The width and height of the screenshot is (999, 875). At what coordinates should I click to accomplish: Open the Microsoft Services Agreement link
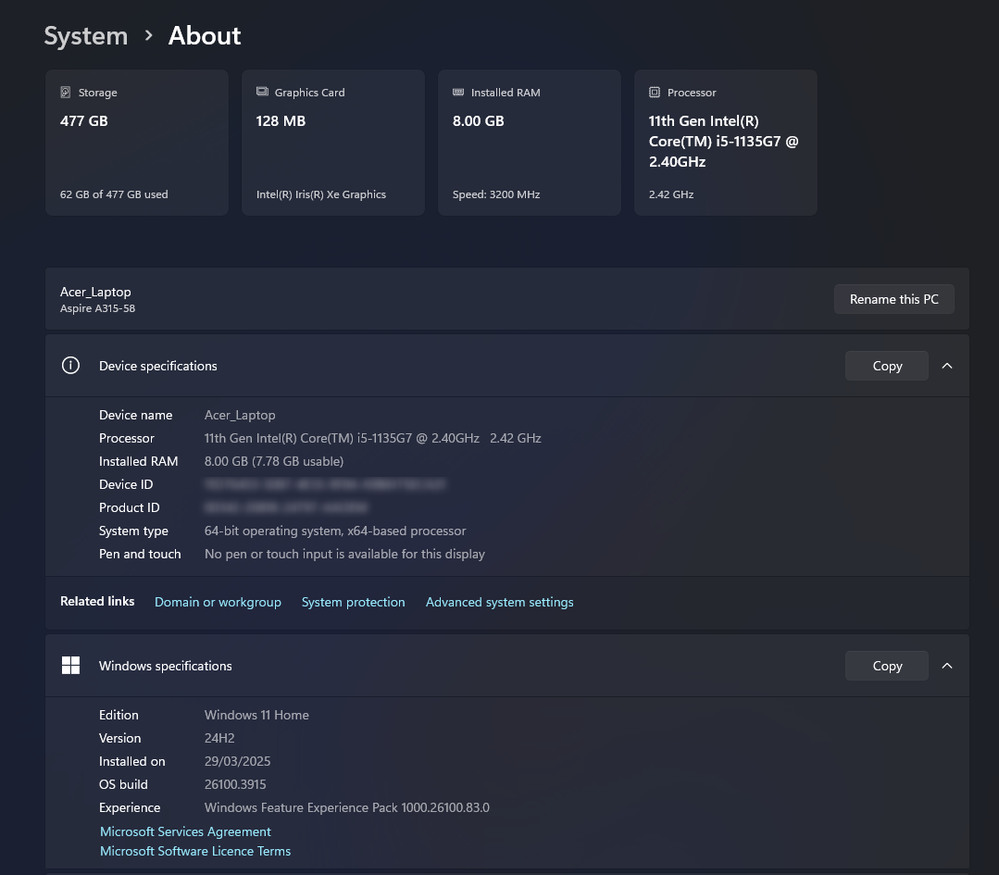[185, 832]
